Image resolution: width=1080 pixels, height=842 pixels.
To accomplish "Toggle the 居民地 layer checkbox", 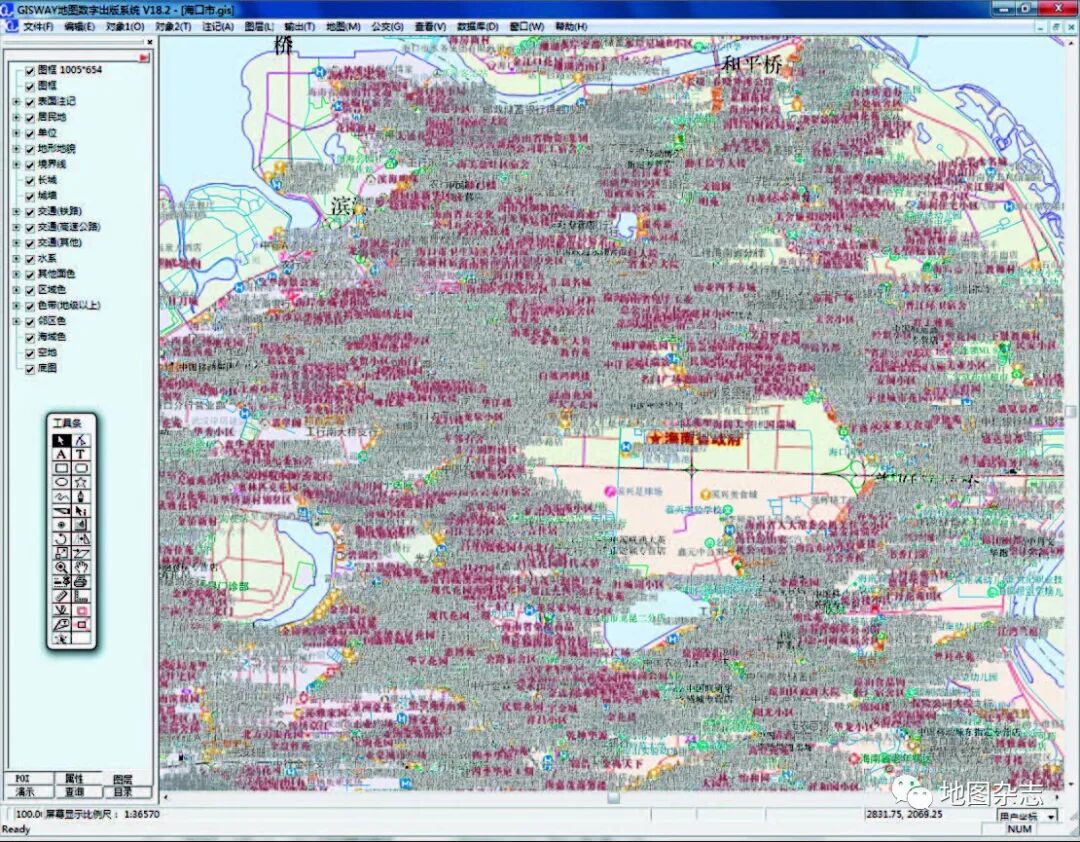I will [30, 117].
